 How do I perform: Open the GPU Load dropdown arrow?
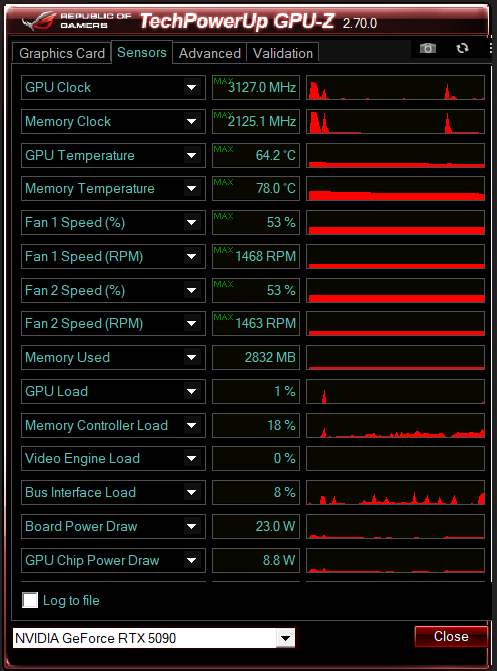point(191,391)
